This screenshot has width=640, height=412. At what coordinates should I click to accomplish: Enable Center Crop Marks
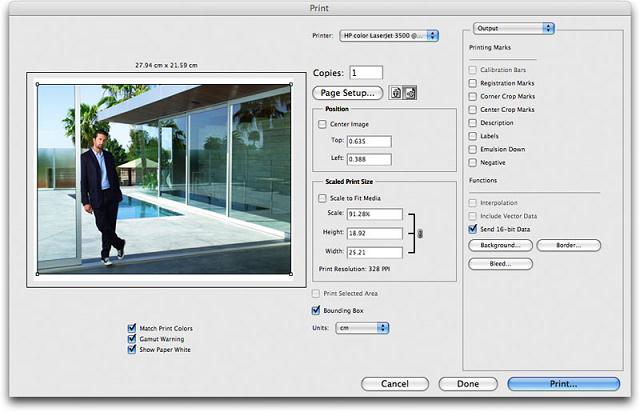click(x=473, y=109)
